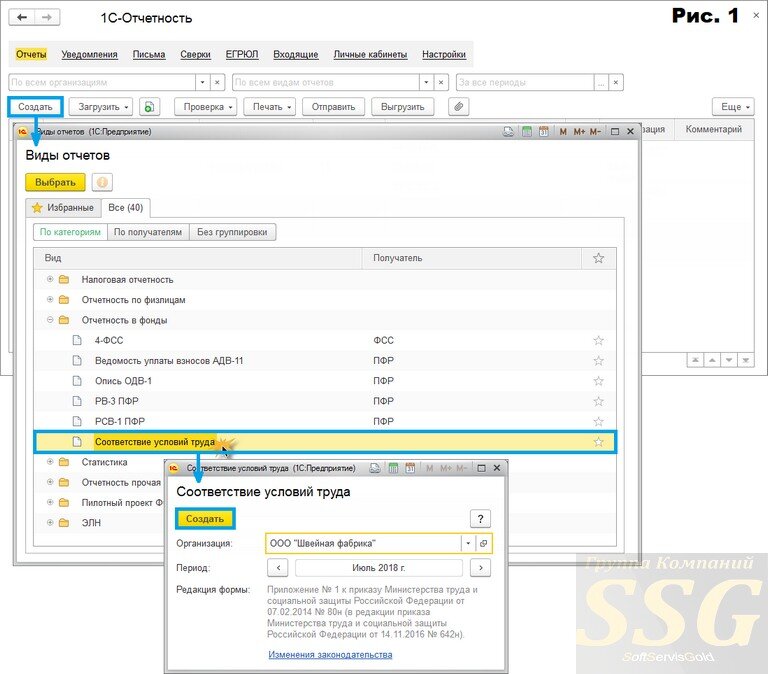Open the period picker ellipsis button

click(601, 82)
